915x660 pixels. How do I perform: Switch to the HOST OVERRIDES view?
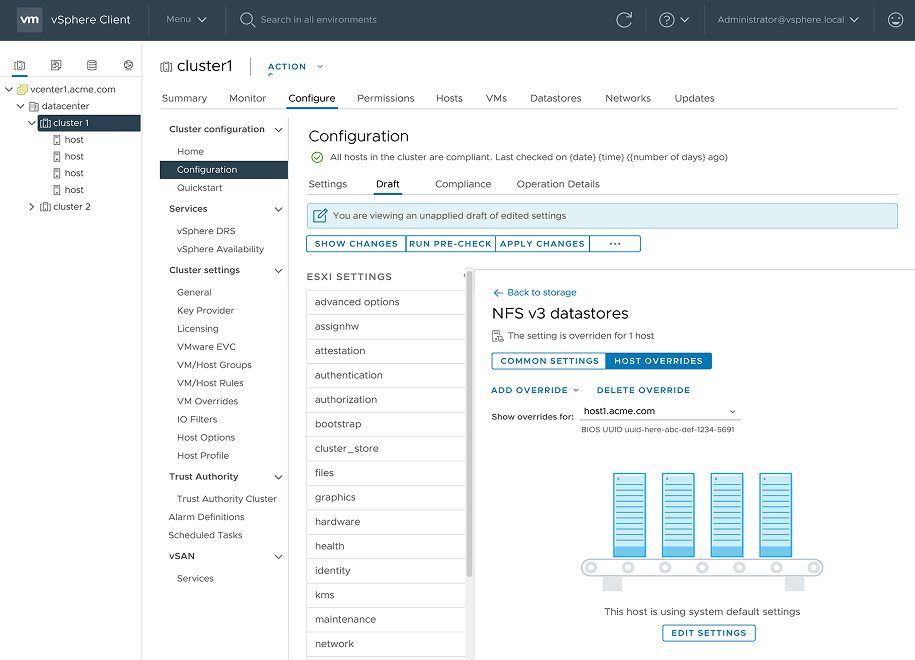[658, 361]
